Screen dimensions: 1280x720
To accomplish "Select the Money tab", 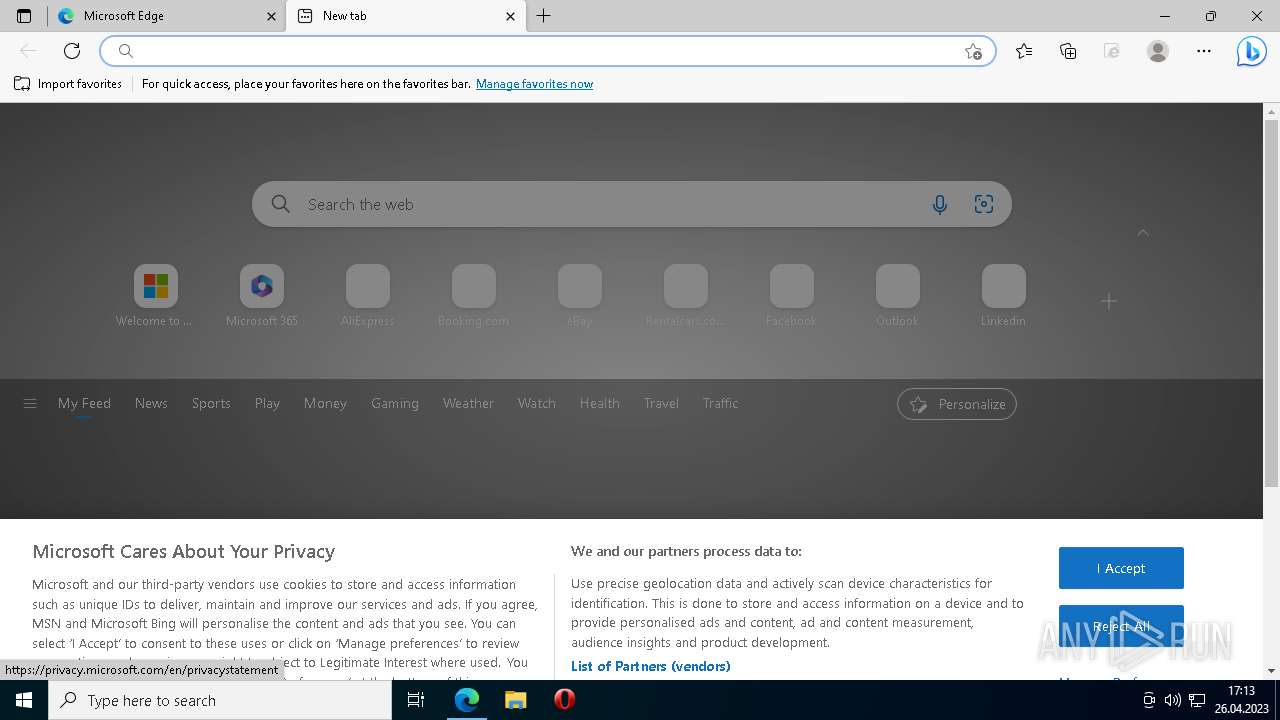I will 325,403.
